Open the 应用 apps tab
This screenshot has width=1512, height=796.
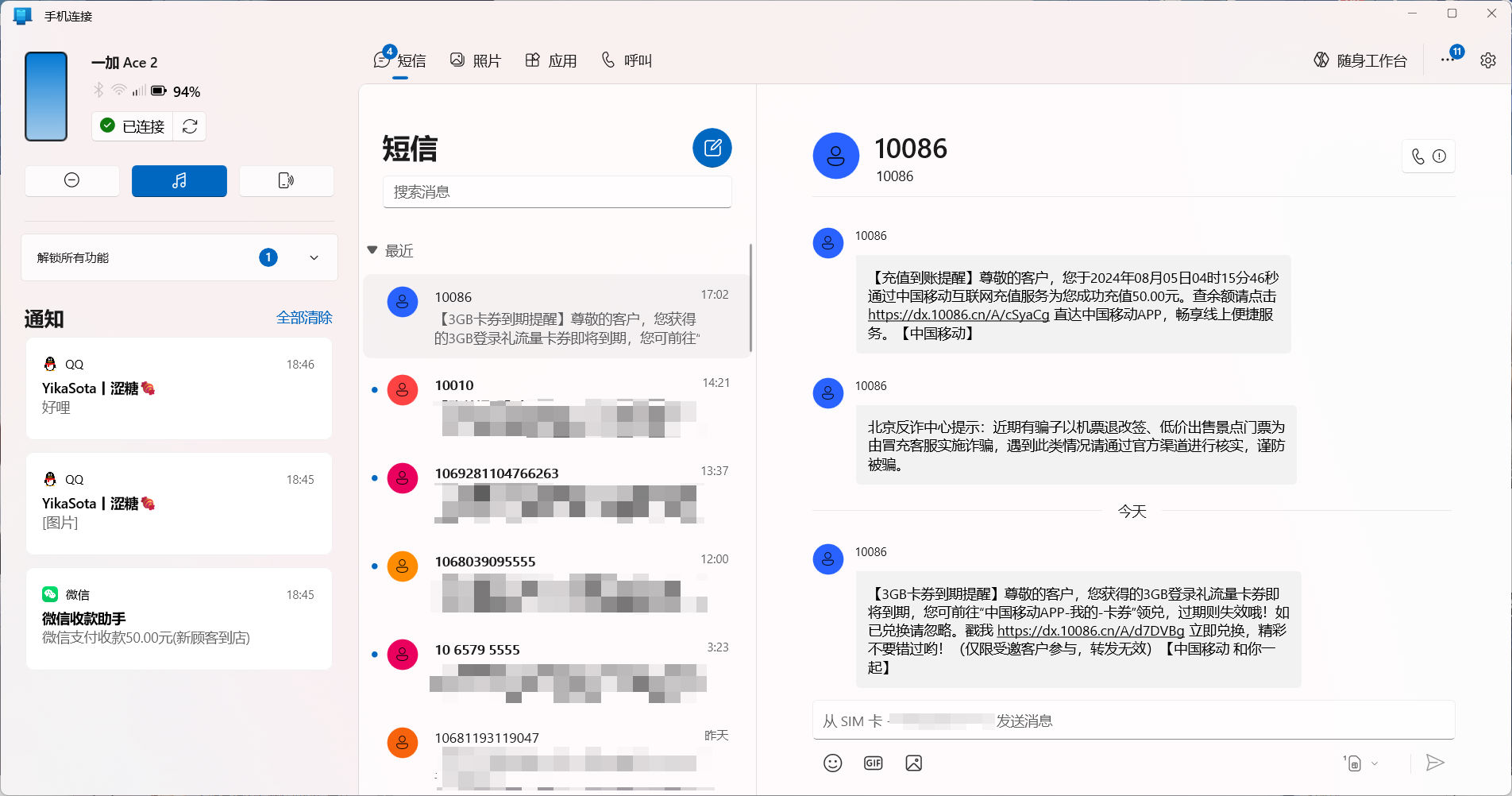[x=551, y=60]
